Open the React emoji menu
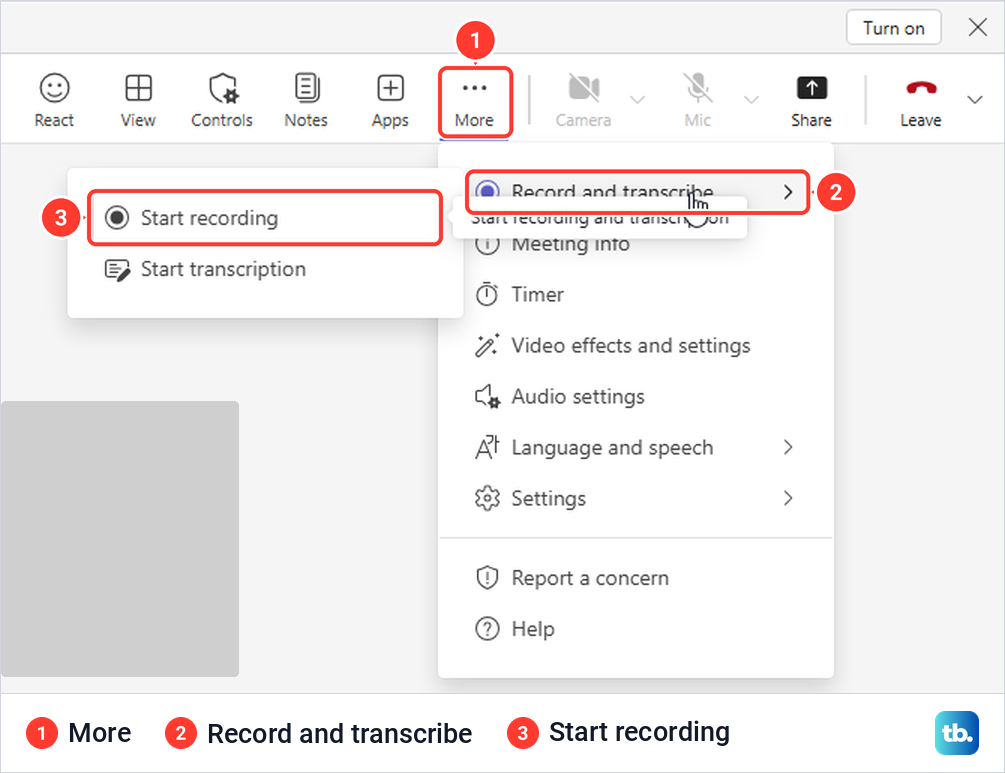 pyautogui.click(x=54, y=100)
